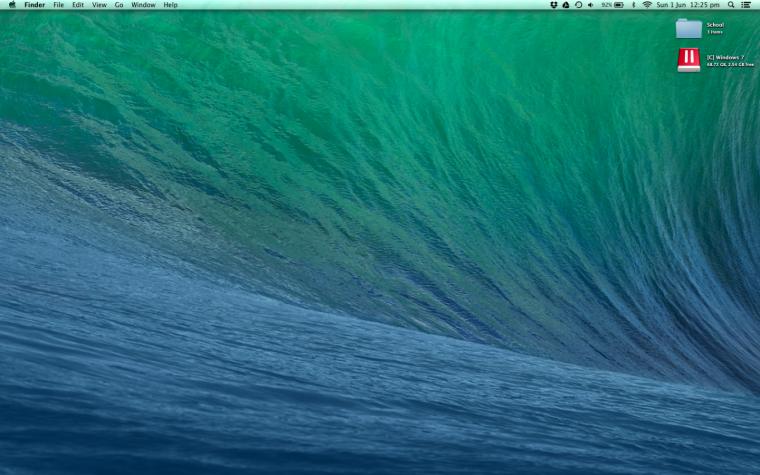Viewport: 760px width, 475px height.
Task: Show battery status from the battery icon
Action: point(619,5)
